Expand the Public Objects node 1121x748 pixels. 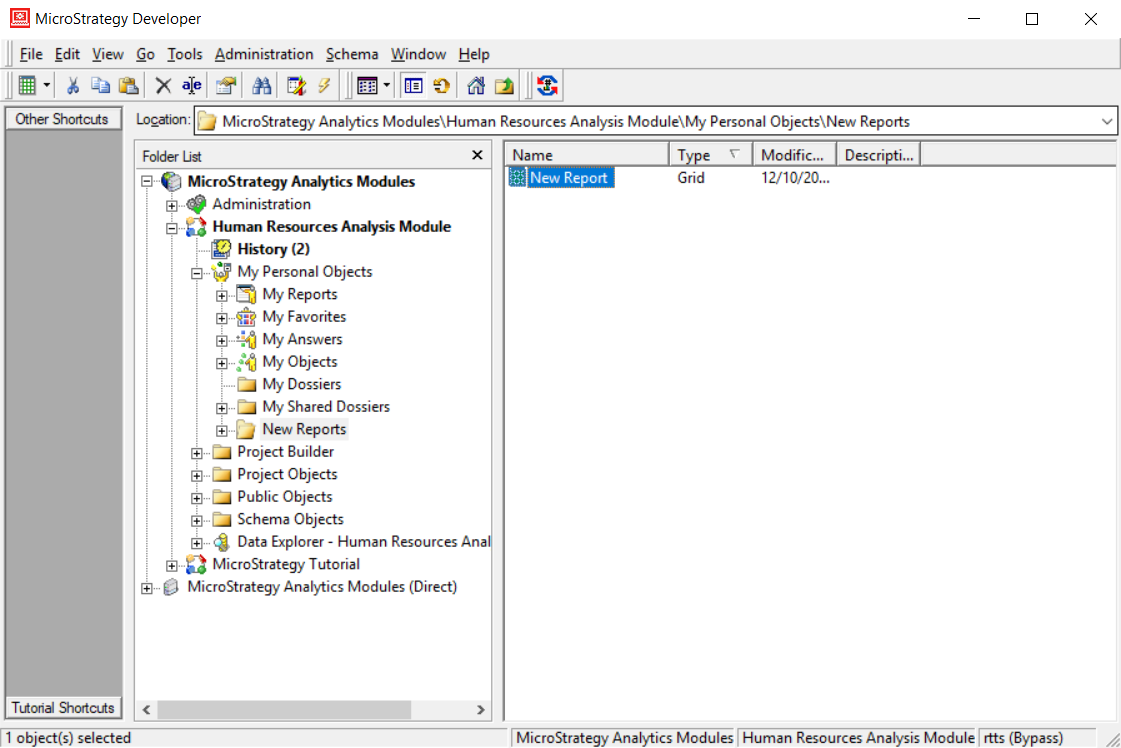click(x=197, y=498)
